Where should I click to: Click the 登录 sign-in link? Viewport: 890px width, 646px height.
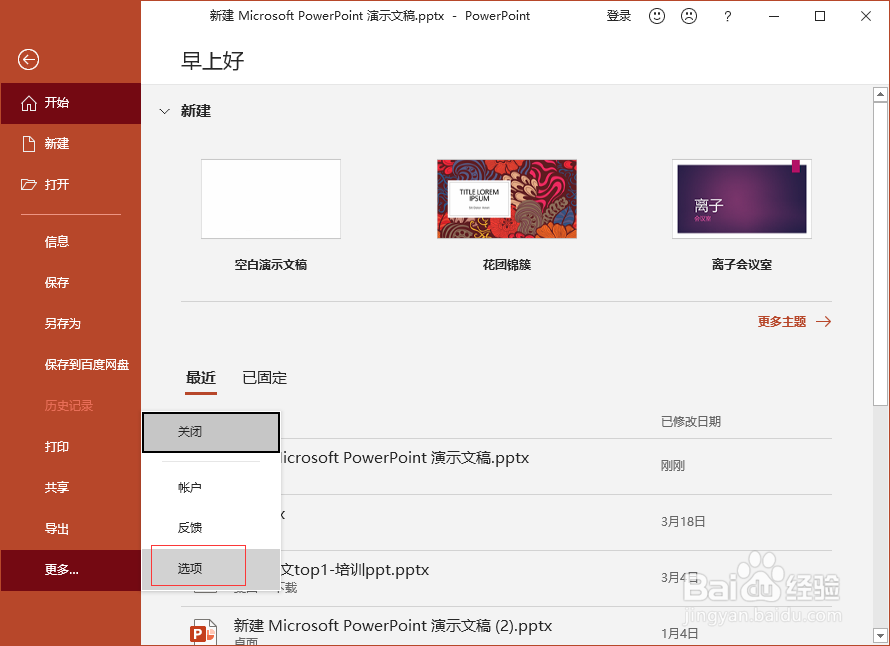[x=618, y=16]
